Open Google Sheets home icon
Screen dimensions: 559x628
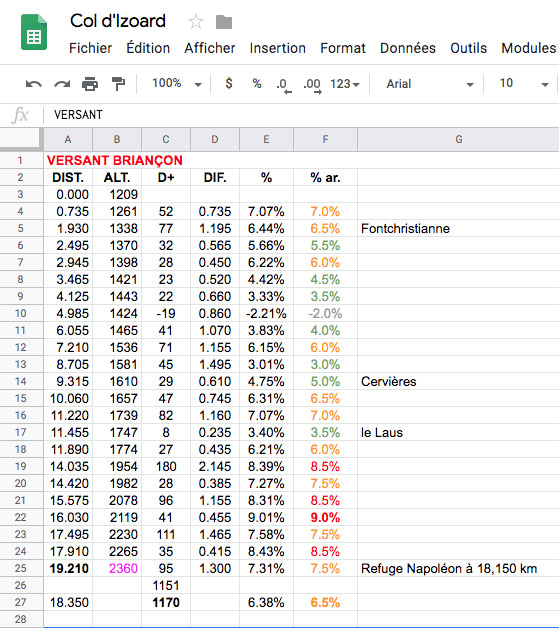[x=34, y=32]
